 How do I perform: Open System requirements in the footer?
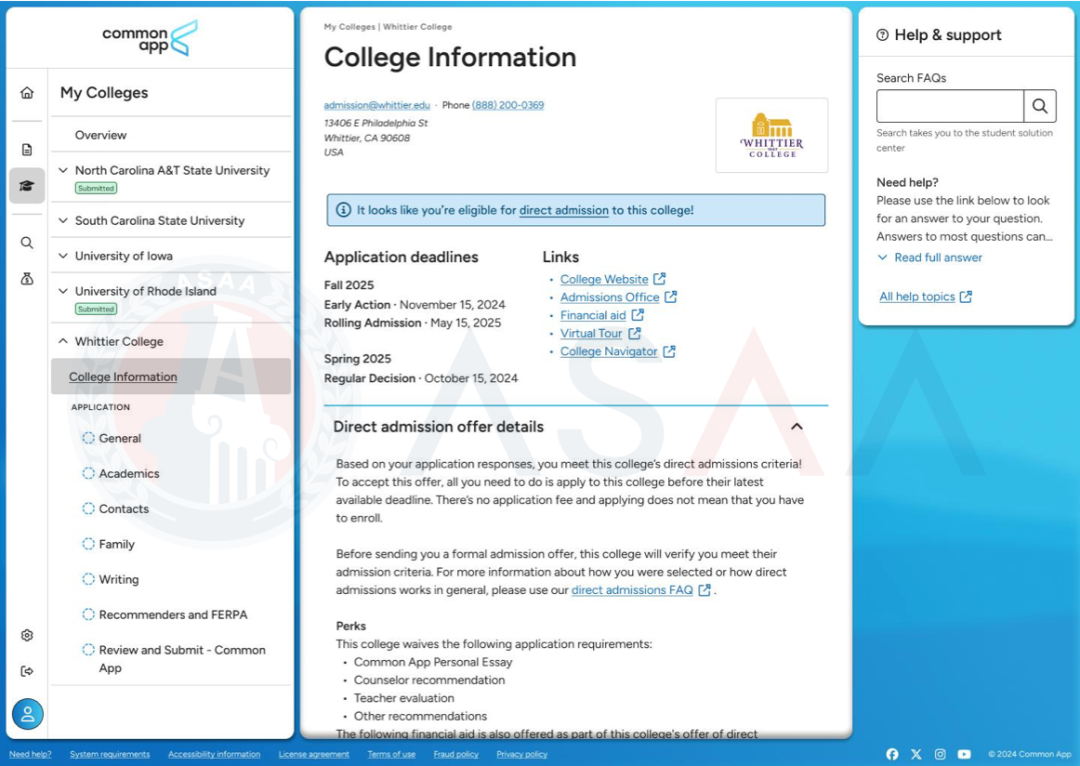click(110, 754)
